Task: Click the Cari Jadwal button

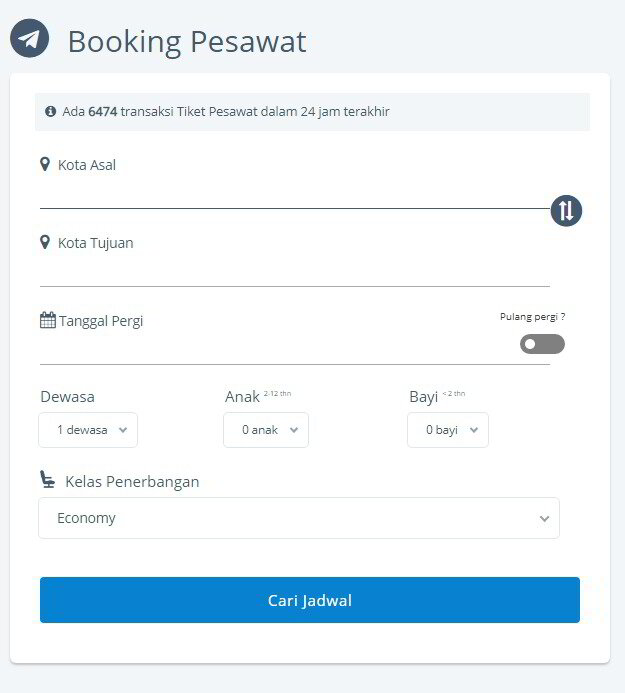Action: pos(310,600)
